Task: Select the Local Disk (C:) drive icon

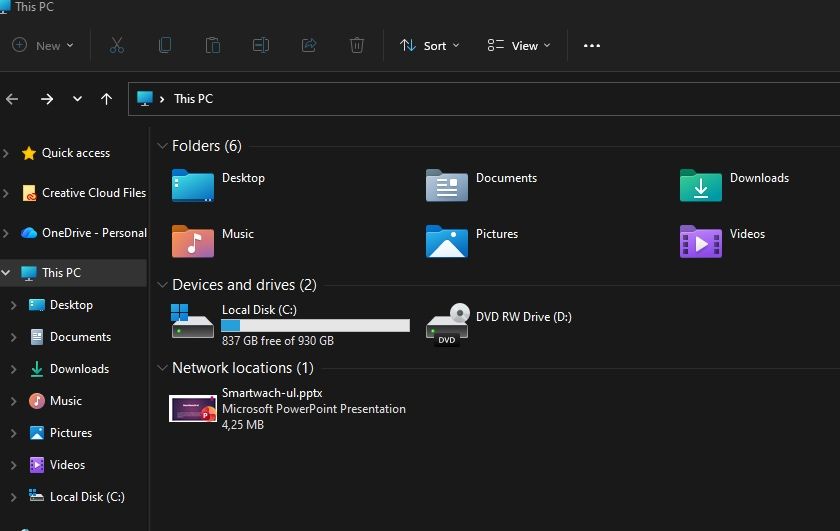Action: click(192, 321)
